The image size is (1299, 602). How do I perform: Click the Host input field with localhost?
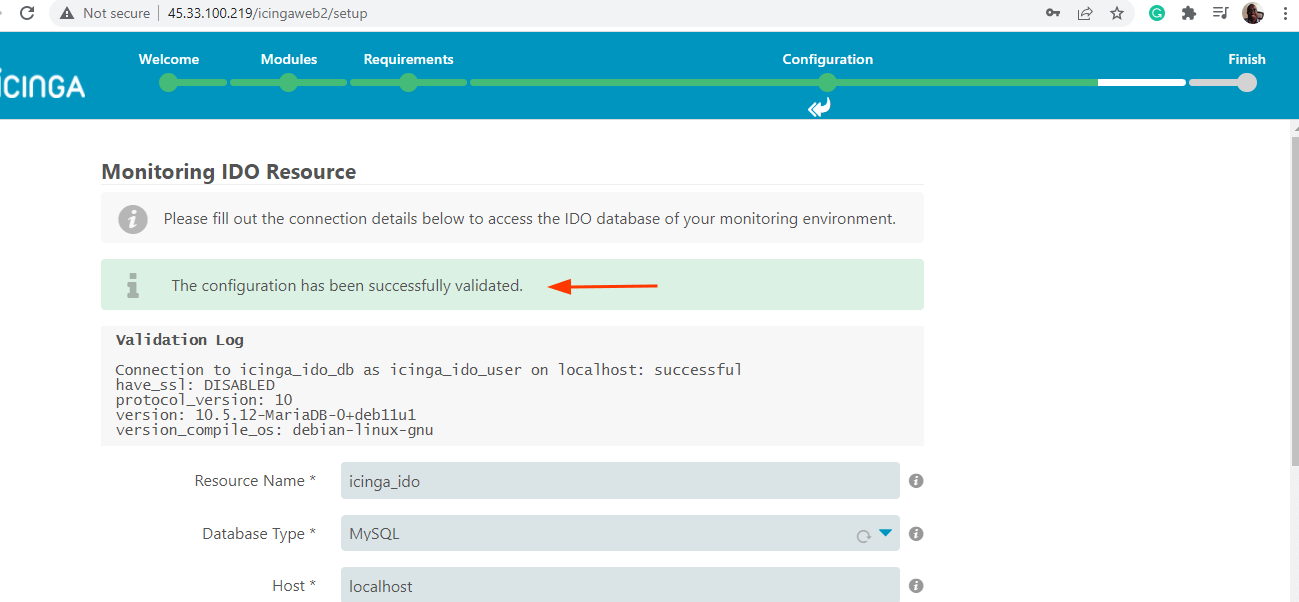pyautogui.click(x=619, y=586)
